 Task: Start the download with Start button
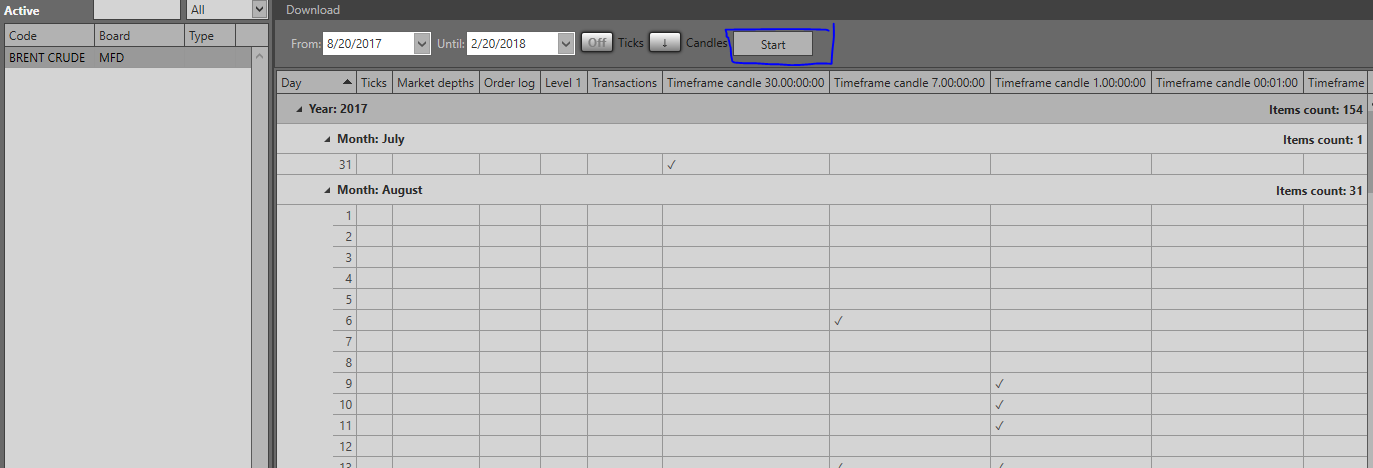coord(773,44)
